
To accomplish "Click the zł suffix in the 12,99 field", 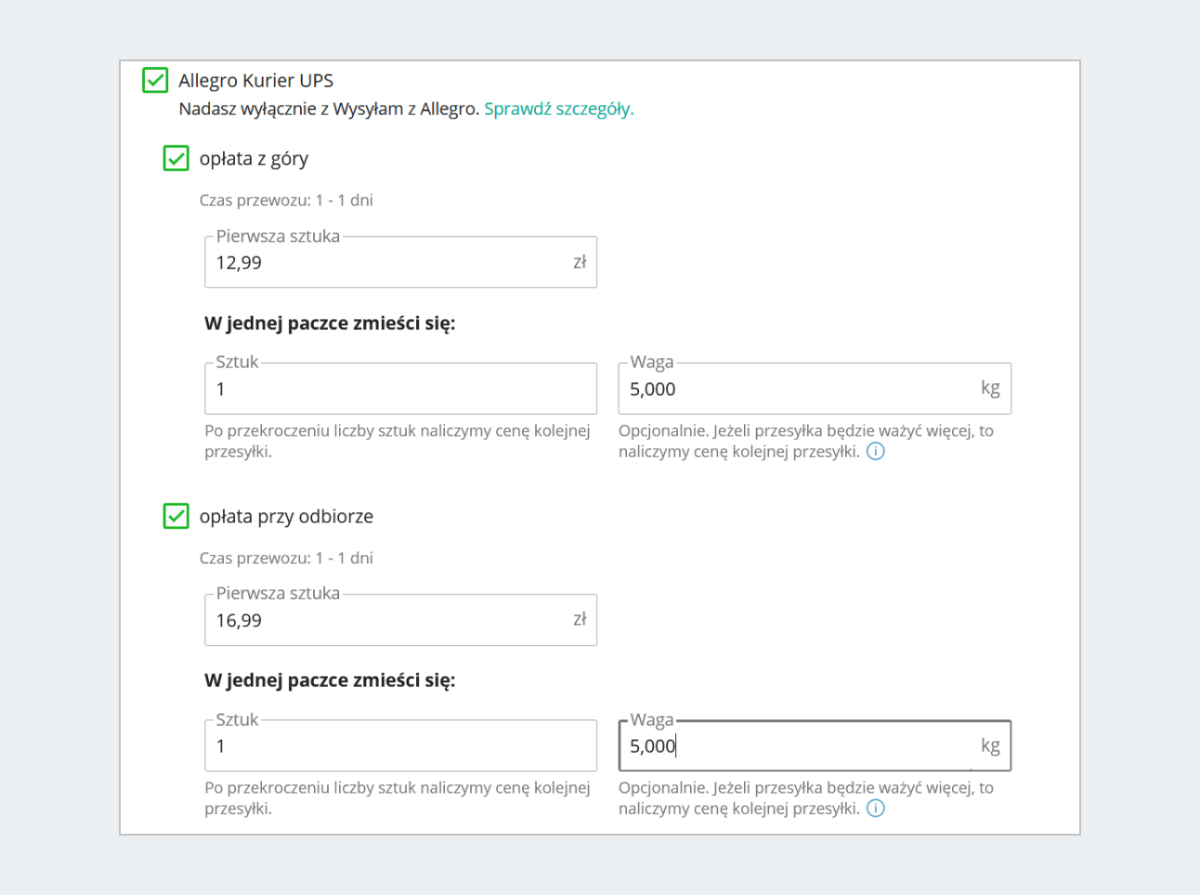I will coord(580,263).
